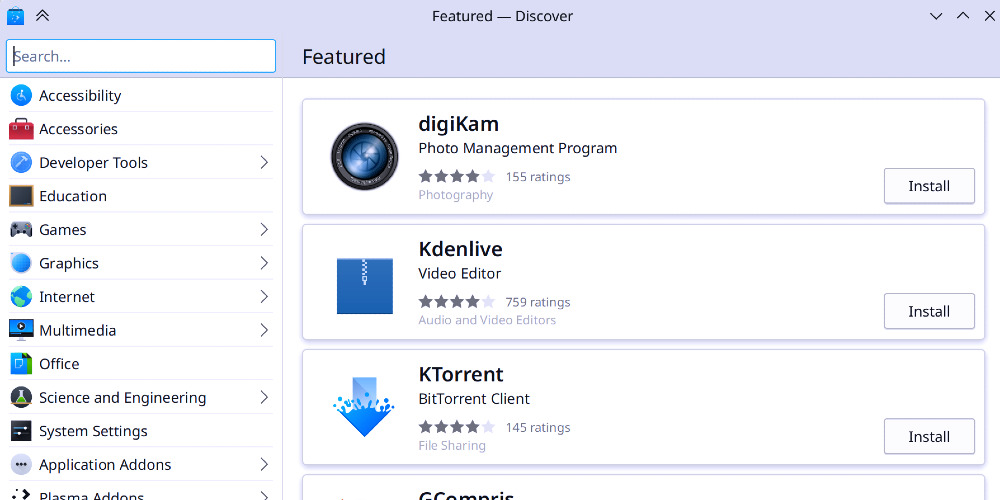The height and width of the screenshot is (500, 1000).
Task: Expand the Games category arrow
Action: tap(264, 230)
